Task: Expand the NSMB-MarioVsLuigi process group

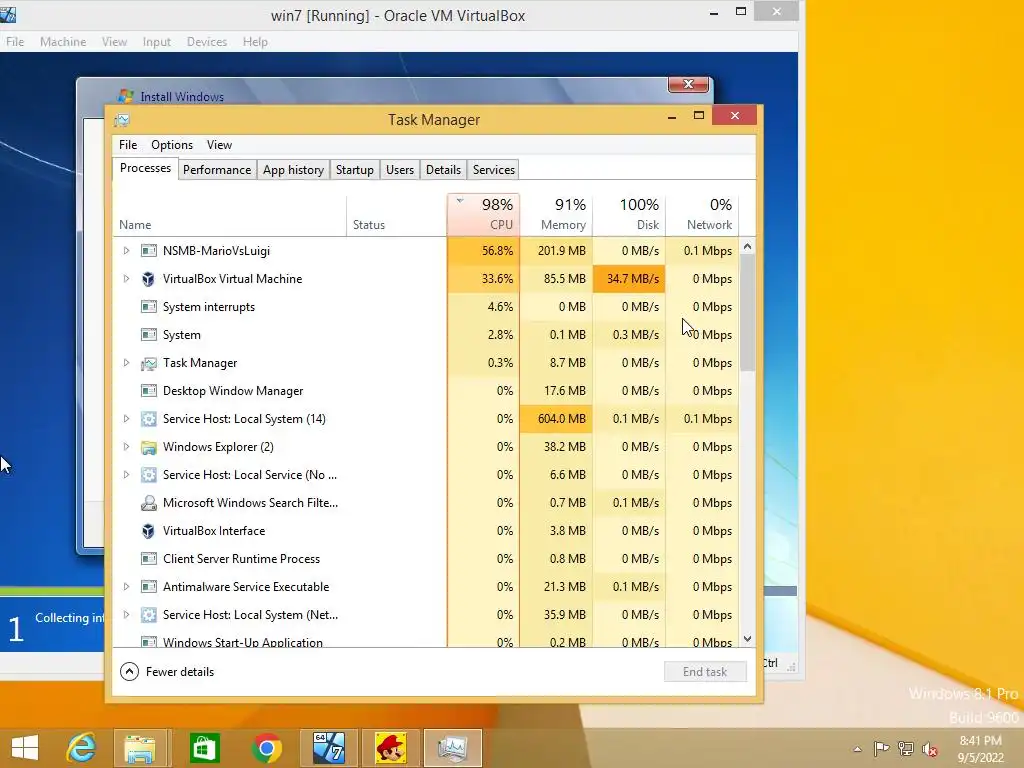Action: [x=126, y=251]
